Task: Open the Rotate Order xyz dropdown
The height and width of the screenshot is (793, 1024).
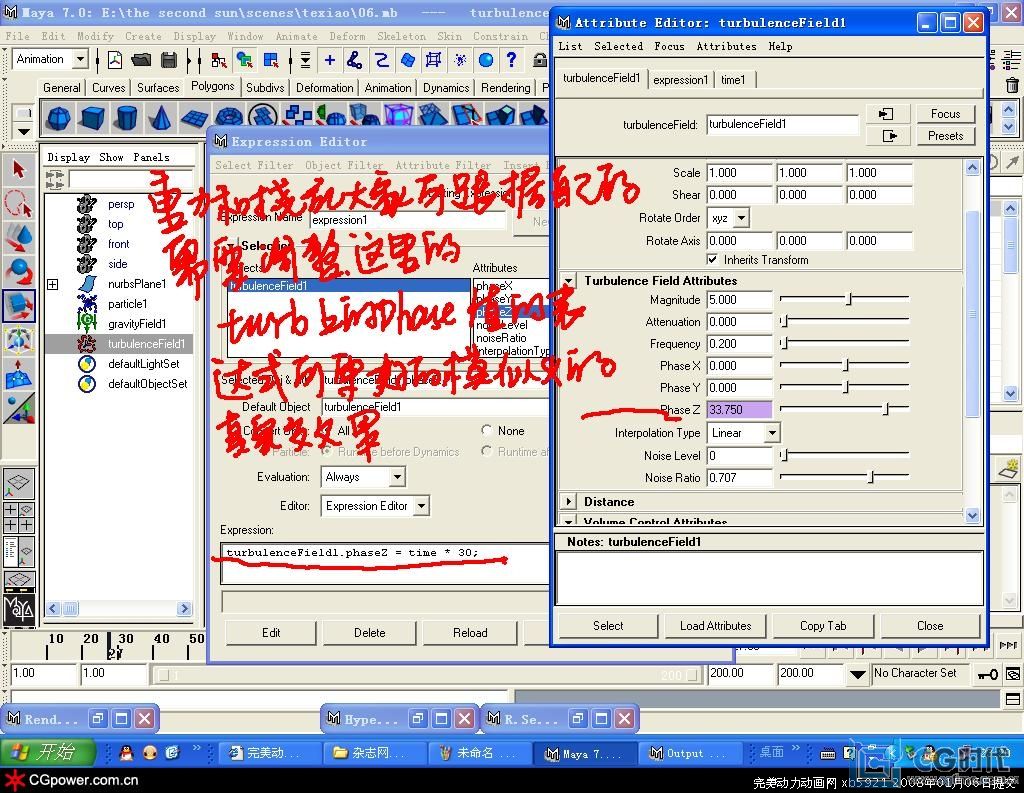Action: pyautogui.click(x=742, y=218)
